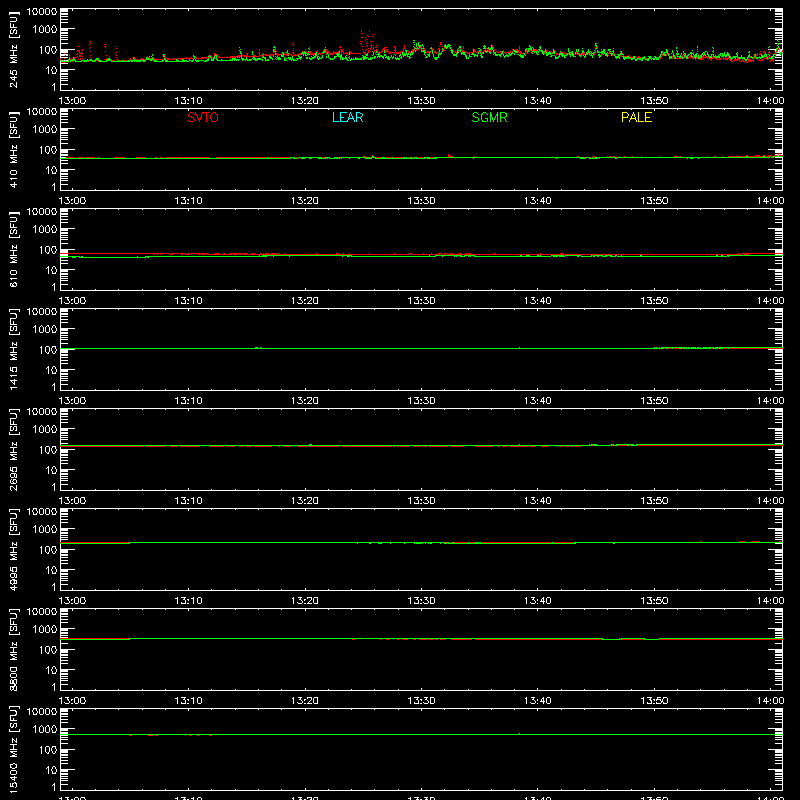Click 14:00 tick label under 610 MHz plot
The width and height of the screenshot is (800, 800).
770,301
